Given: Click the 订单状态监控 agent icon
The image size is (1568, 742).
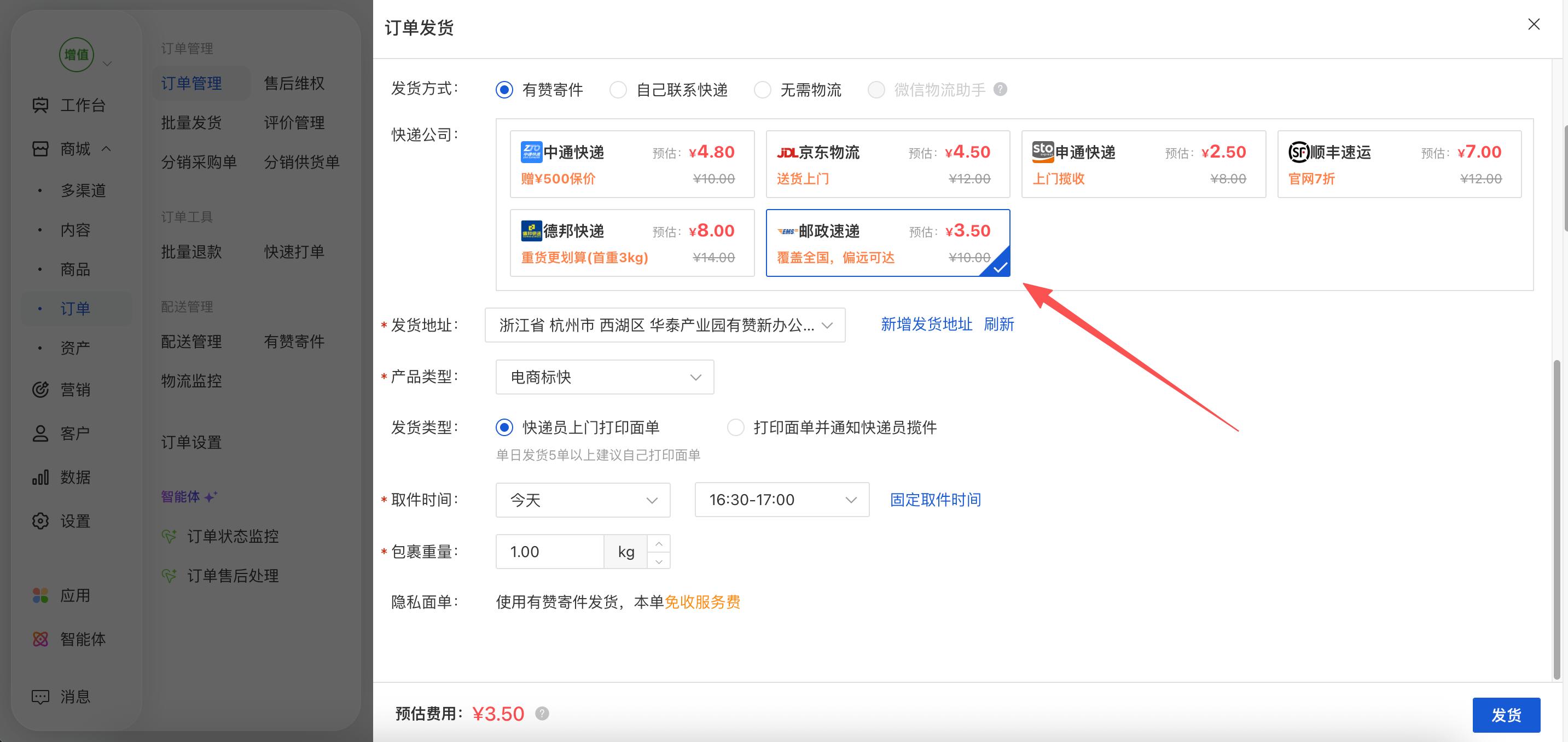Looking at the screenshot, I should (x=169, y=536).
